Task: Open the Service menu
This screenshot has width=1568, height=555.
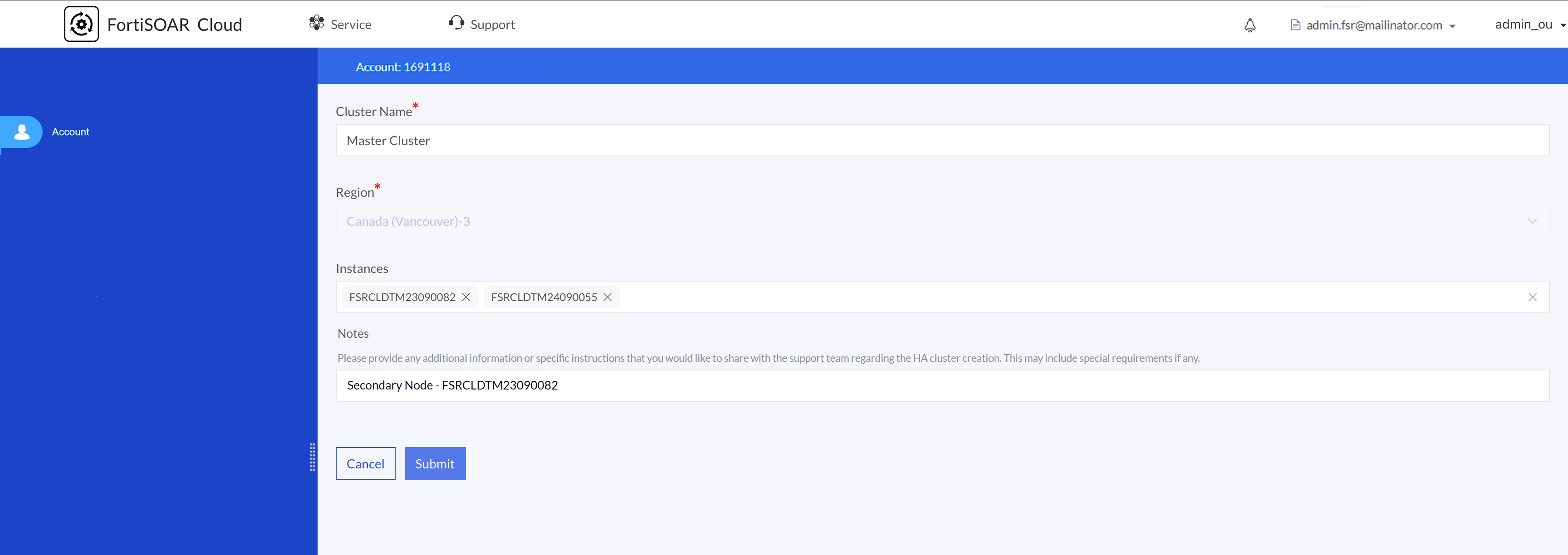Action: 351,24
